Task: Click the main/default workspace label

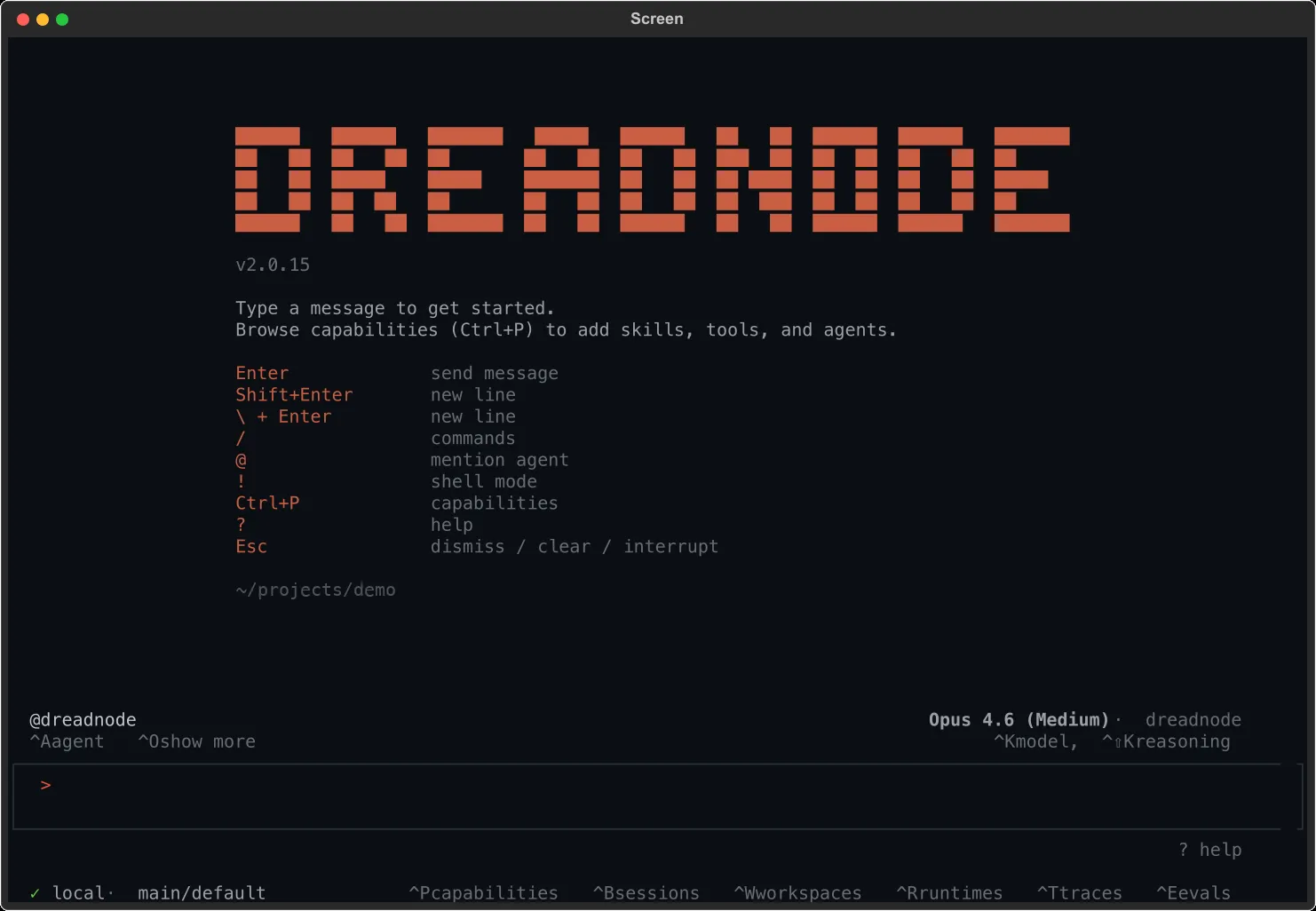Action: [x=202, y=893]
